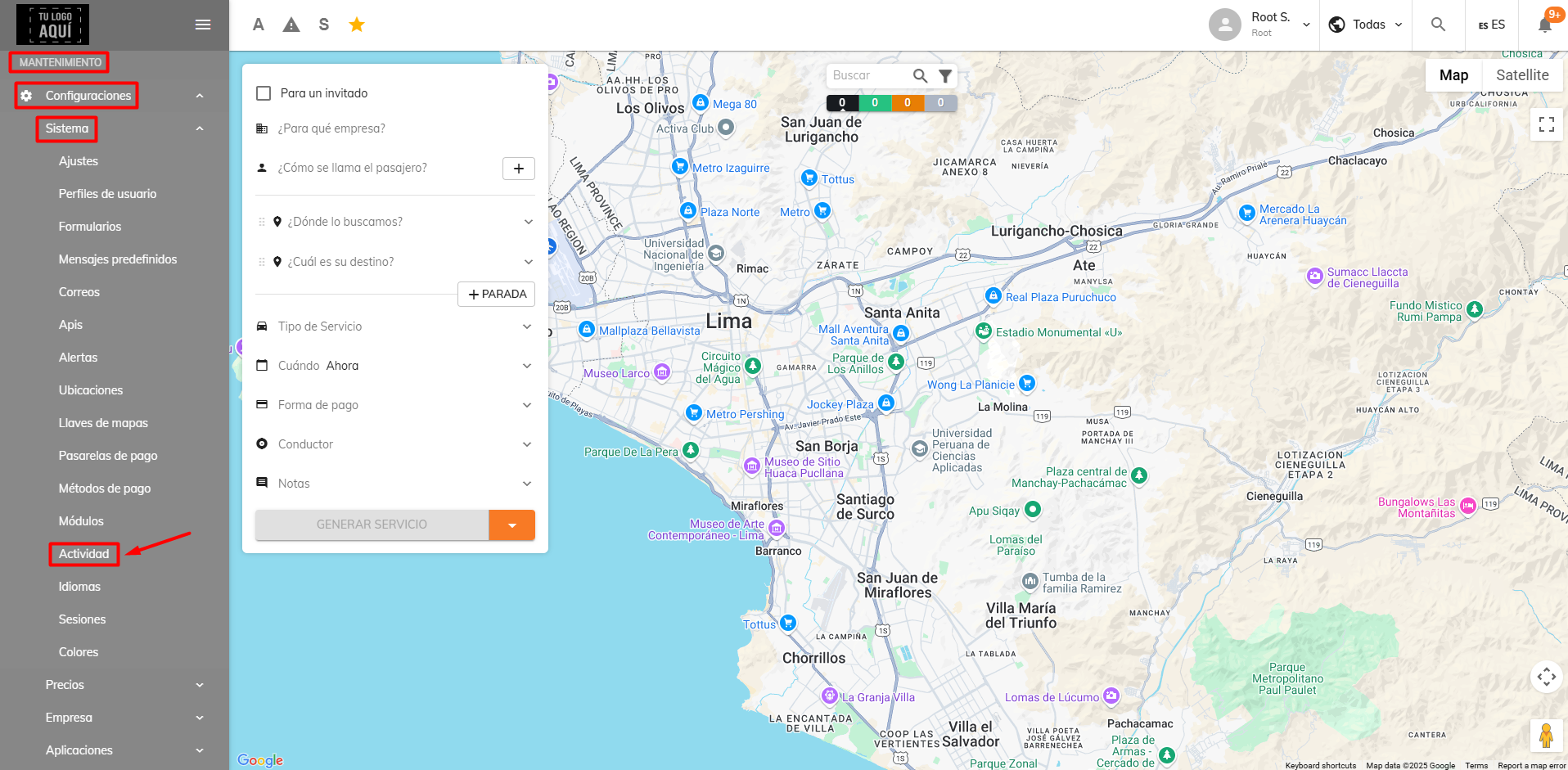The height and width of the screenshot is (770, 1568).
Task: Click the green status counter badge
Action: pyautogui.click(x=875, y=103)
